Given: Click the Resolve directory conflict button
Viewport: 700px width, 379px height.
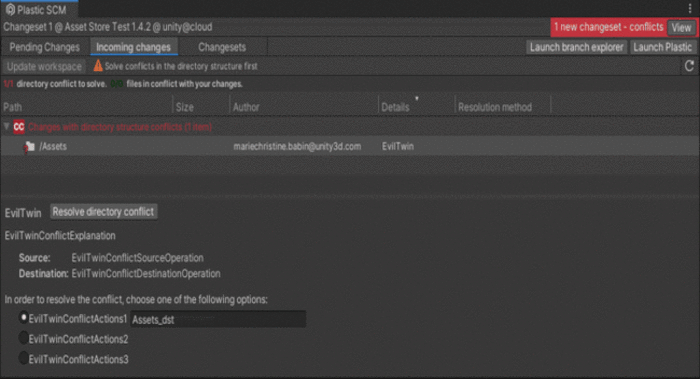Looking at the screenshot, I should pos(103,212).
